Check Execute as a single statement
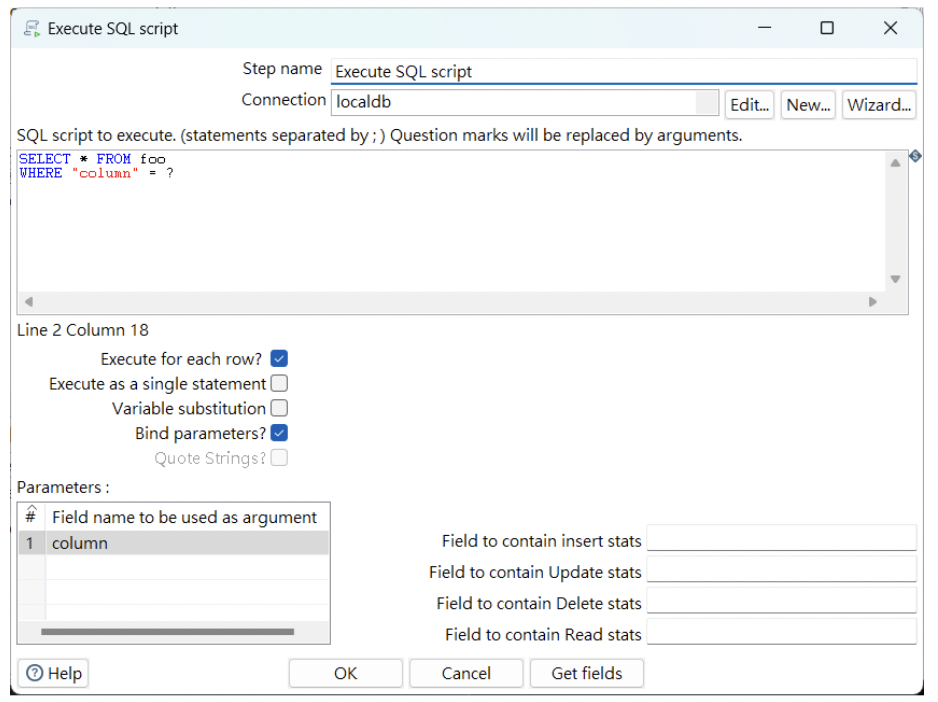Viewport: 938px width, 702px height. point(279,383)
